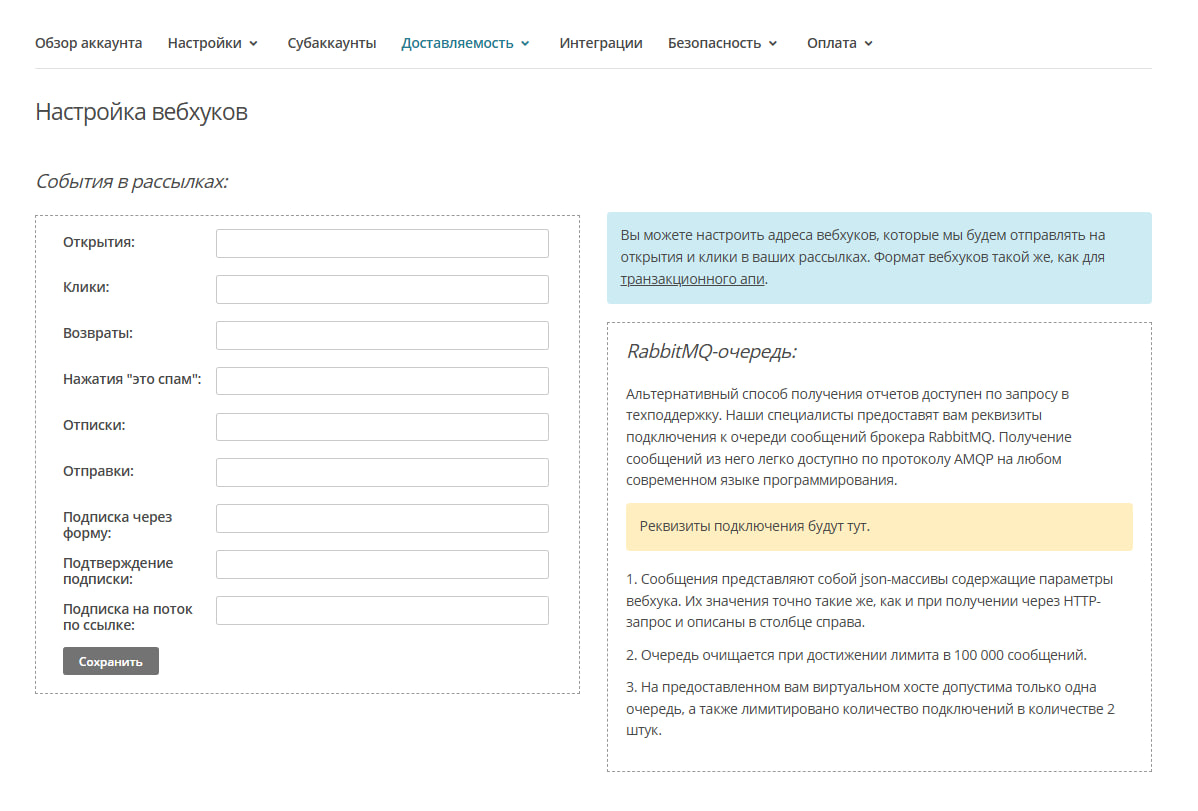Select the Возвраты input field
The width and height of the screenshot is (1198, 811).
click(382, 335)
